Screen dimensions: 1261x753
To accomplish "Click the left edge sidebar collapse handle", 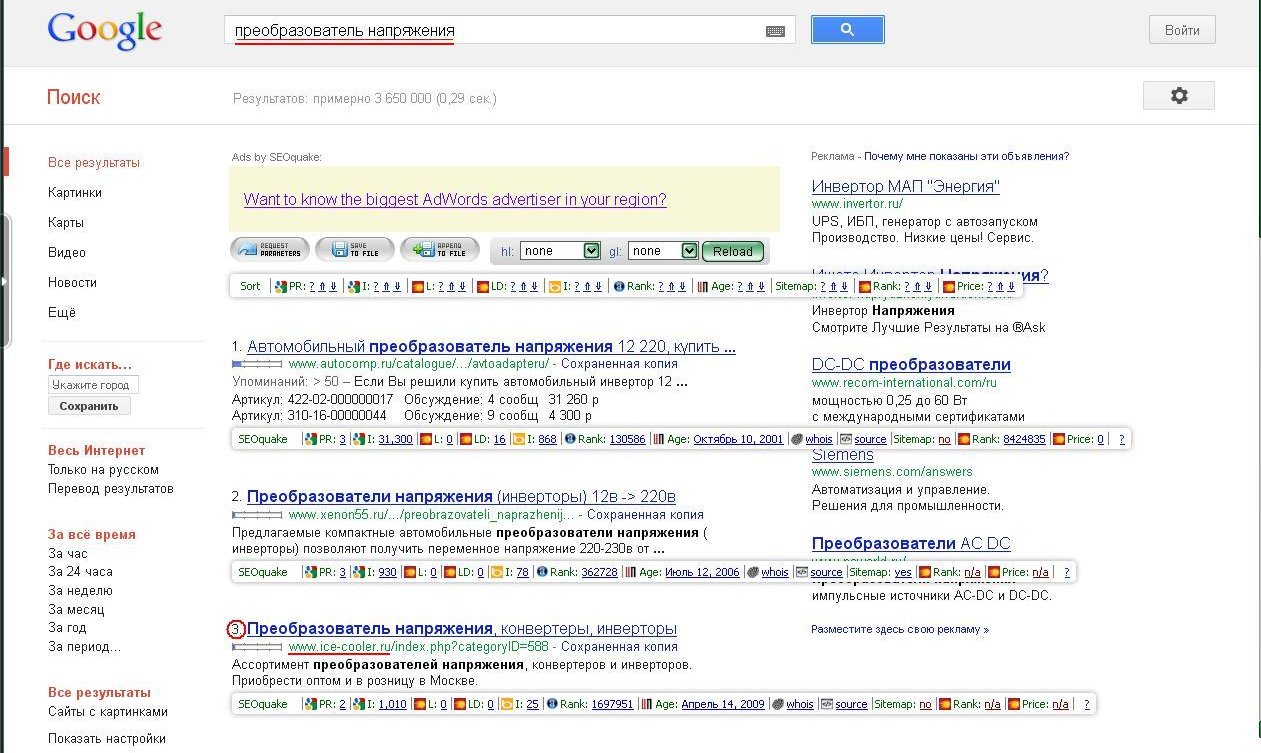I will (x=4, y=281).
